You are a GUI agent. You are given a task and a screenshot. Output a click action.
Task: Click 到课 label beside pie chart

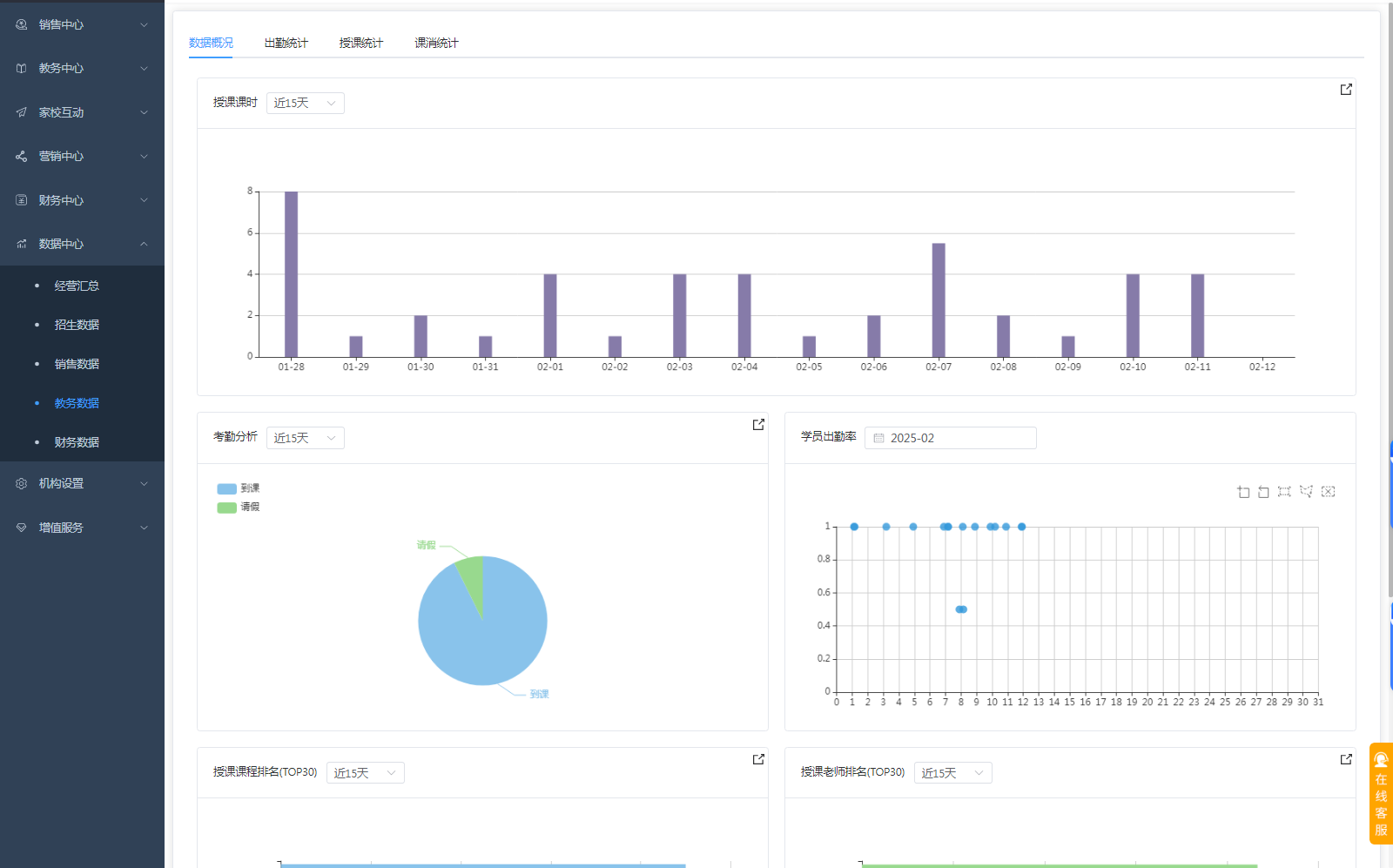tap(540, 694)
